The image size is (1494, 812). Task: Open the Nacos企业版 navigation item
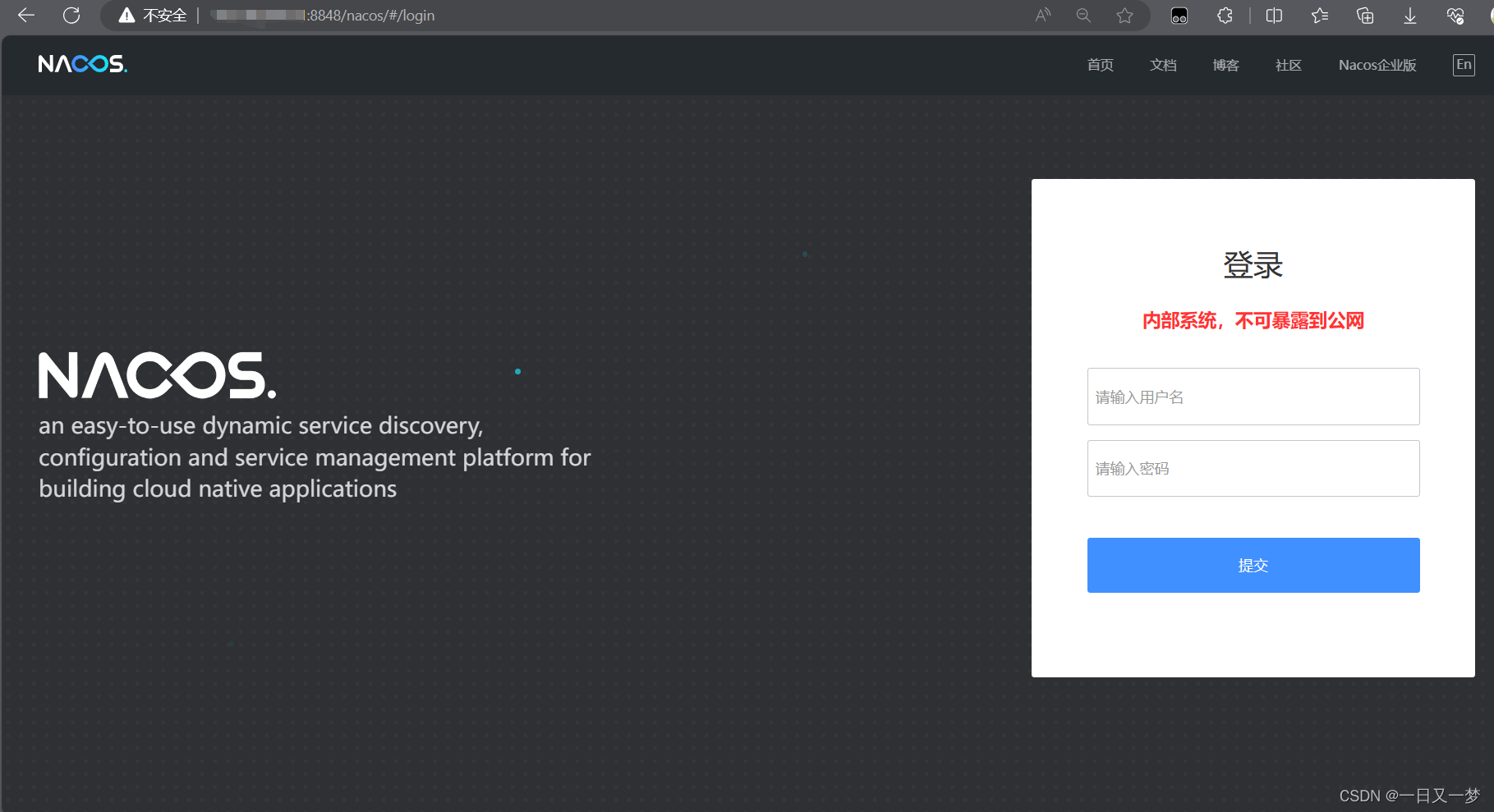1377,65
